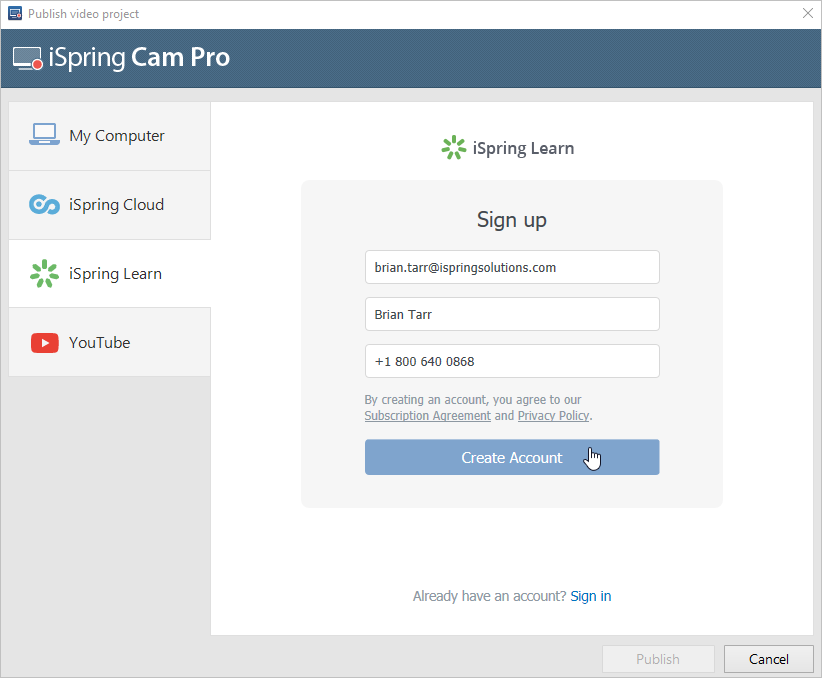
Task: Click the Sign in link
Action: [590, 596]
